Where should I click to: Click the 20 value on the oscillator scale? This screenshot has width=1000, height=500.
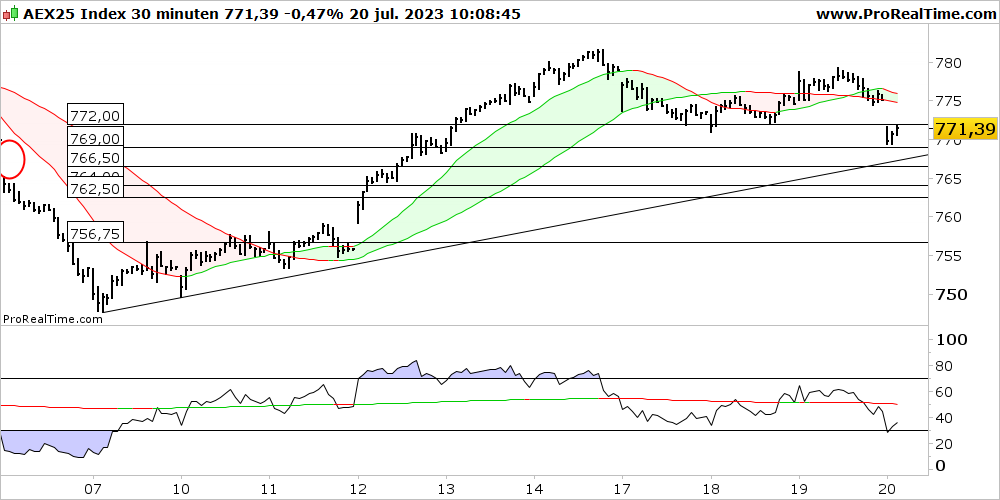pos(945,443)
